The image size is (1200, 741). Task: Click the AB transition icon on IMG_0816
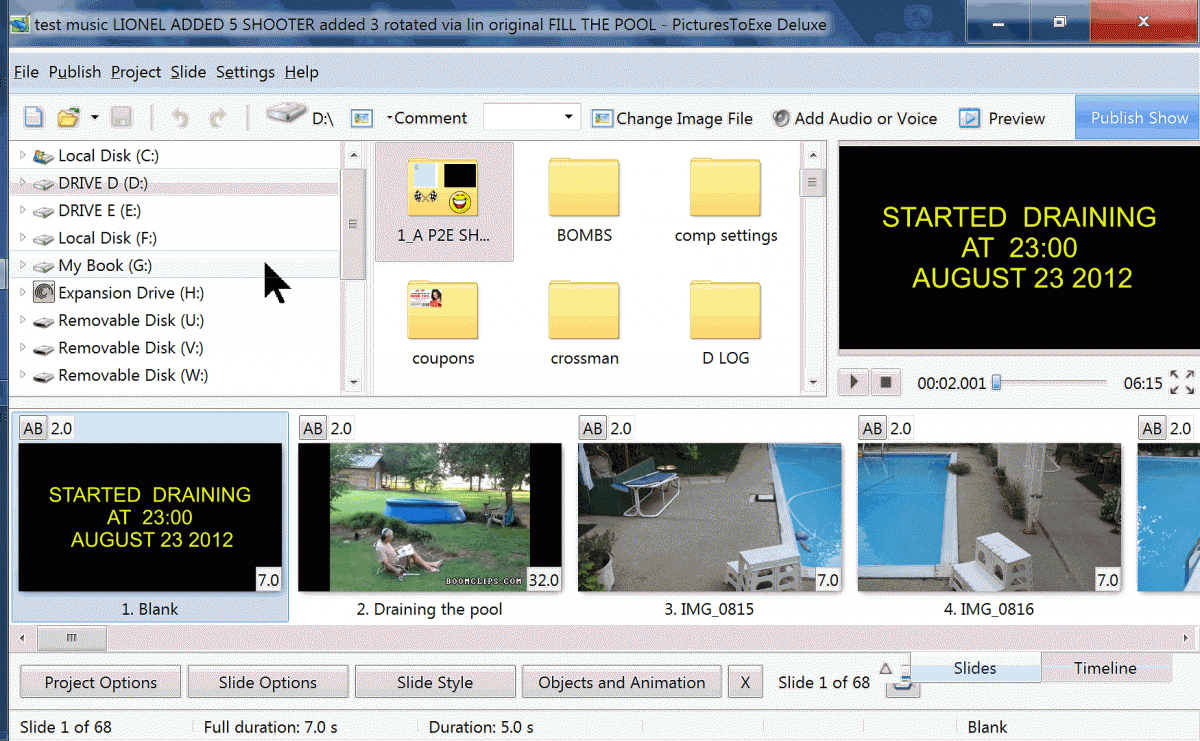(873, 428)
